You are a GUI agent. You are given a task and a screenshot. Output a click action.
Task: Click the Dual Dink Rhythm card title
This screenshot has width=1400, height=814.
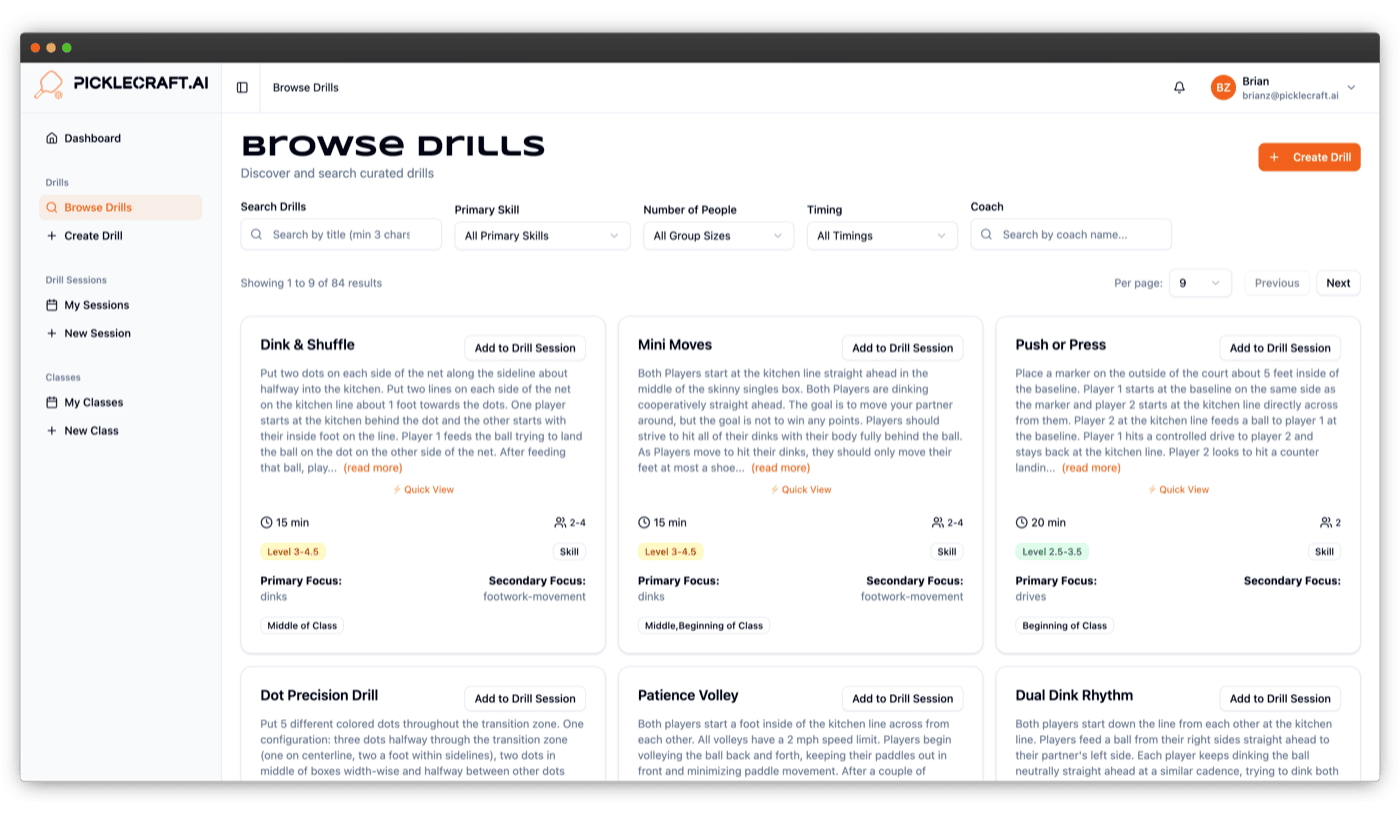tap(1074, 696)
